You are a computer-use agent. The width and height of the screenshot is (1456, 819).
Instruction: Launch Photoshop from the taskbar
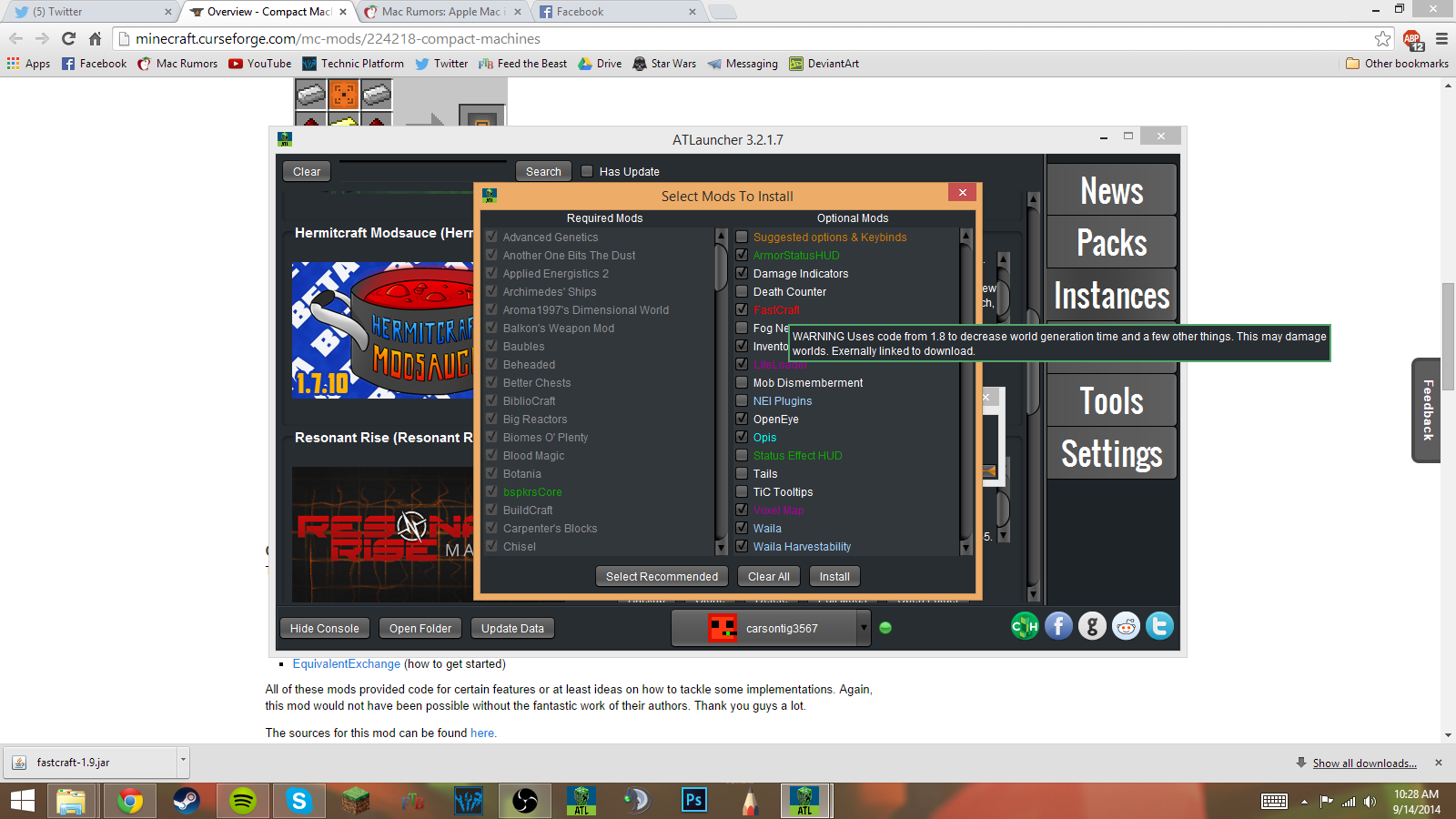[693, 801]
